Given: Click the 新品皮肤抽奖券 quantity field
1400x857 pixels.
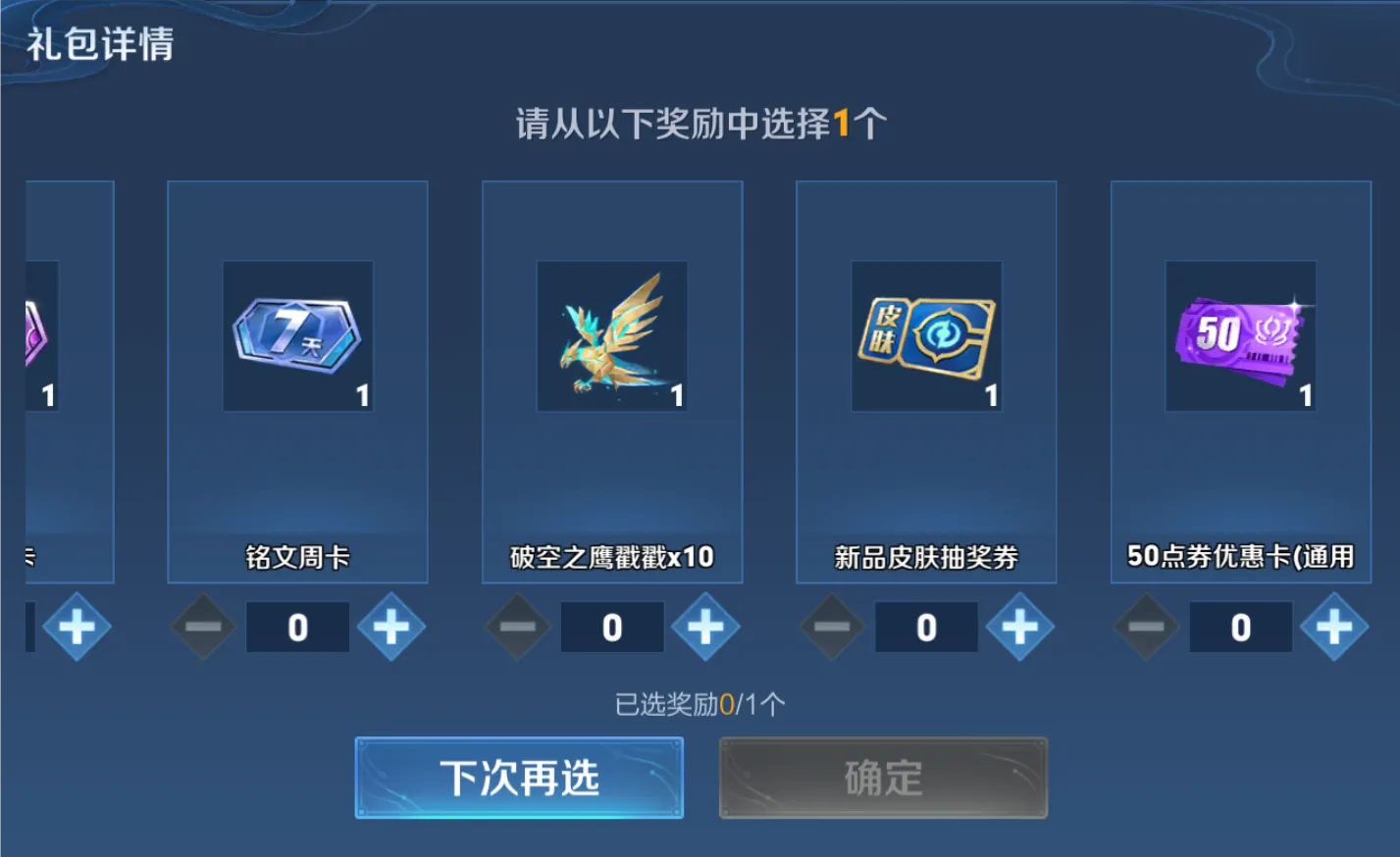Looking at the screenshot, I should (x=926, y=627).
